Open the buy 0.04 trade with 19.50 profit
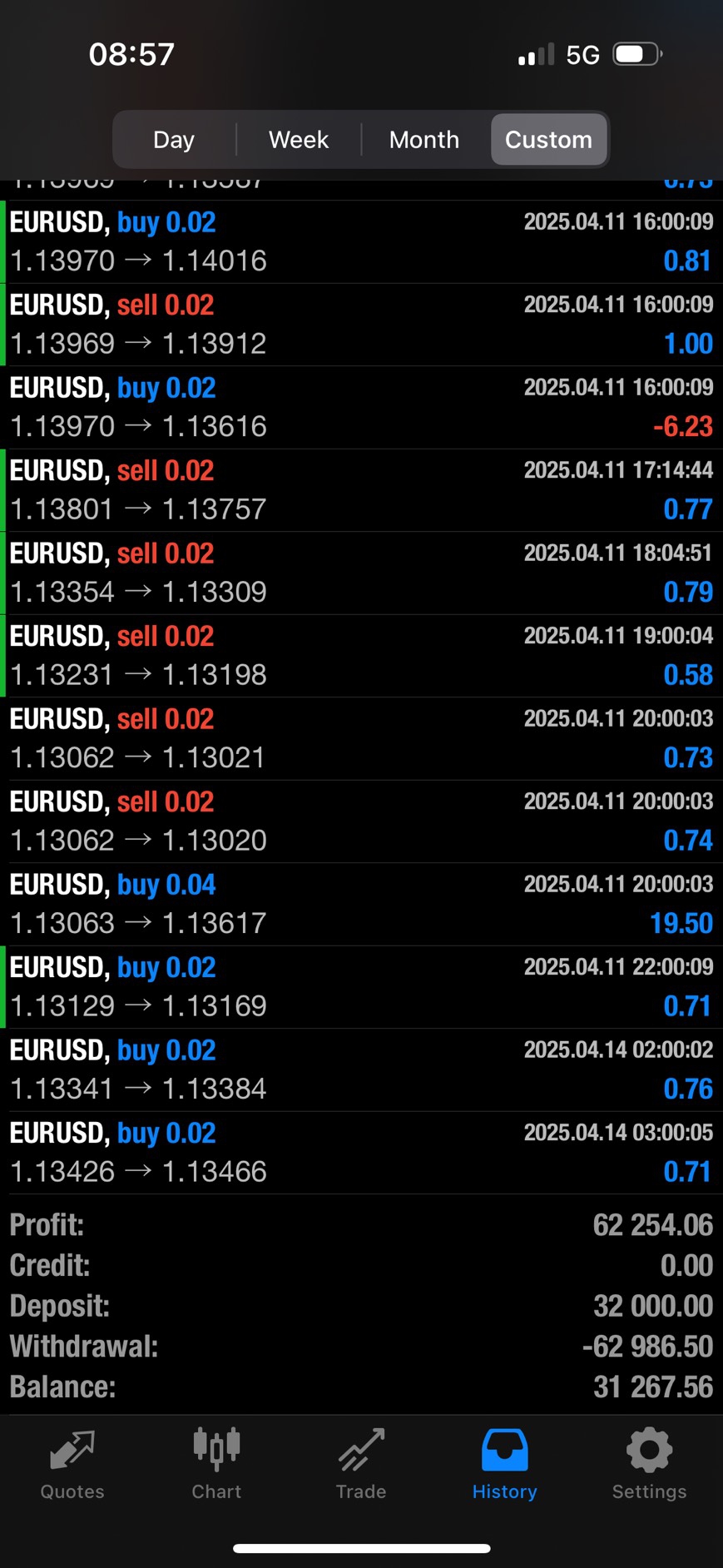Image resolution: width=723 pixels, height=1568 pixels. tap(361, 904)
